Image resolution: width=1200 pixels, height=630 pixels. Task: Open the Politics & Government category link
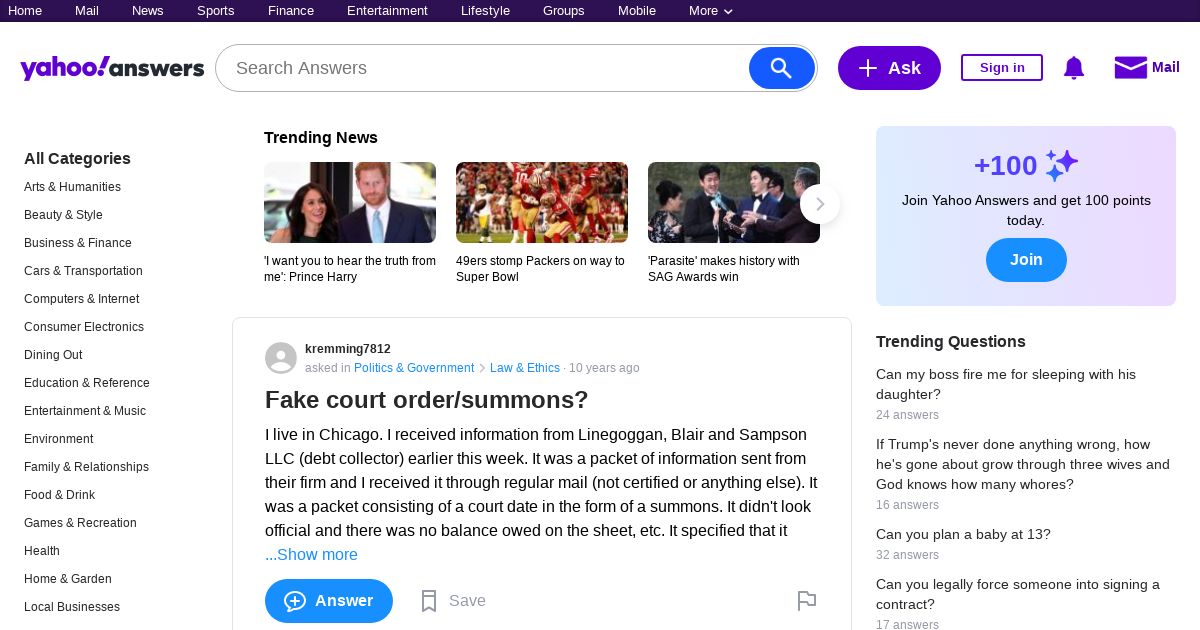(414, 368)
